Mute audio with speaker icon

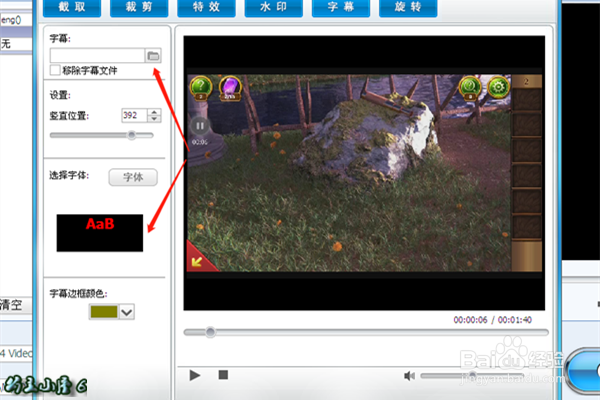[409, 376]
